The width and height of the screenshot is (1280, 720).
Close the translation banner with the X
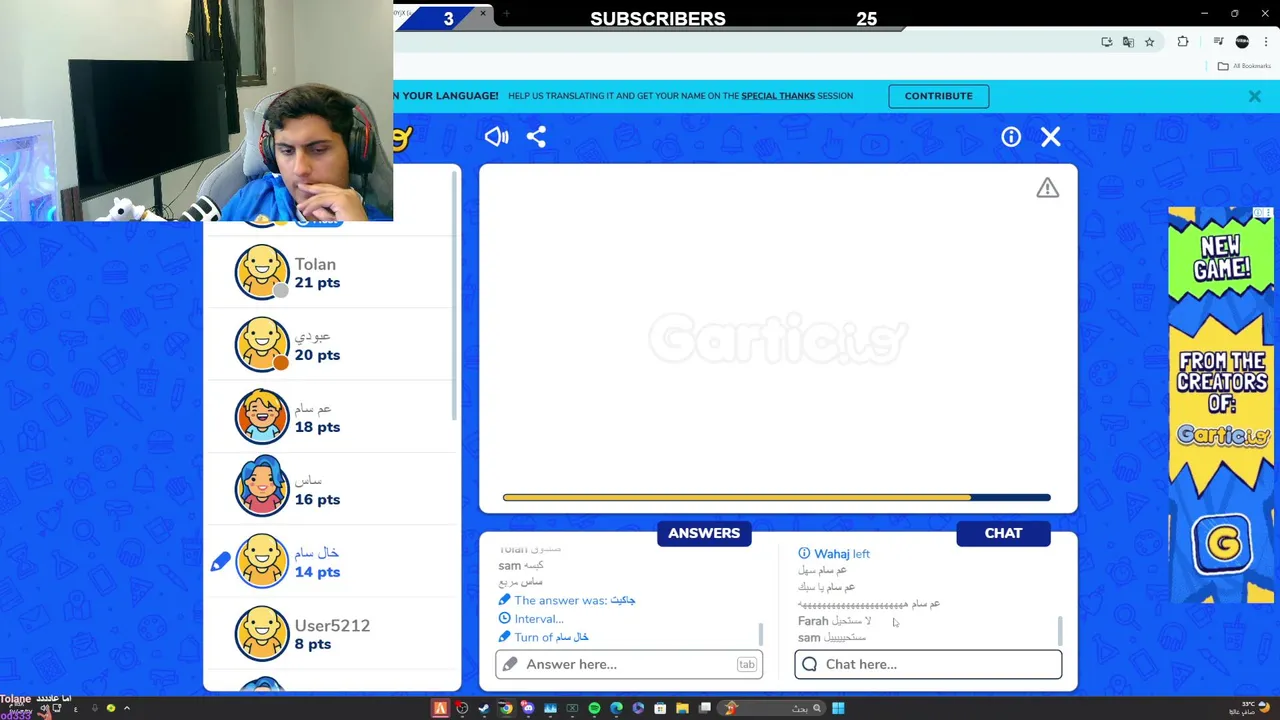pos(1254,96)
